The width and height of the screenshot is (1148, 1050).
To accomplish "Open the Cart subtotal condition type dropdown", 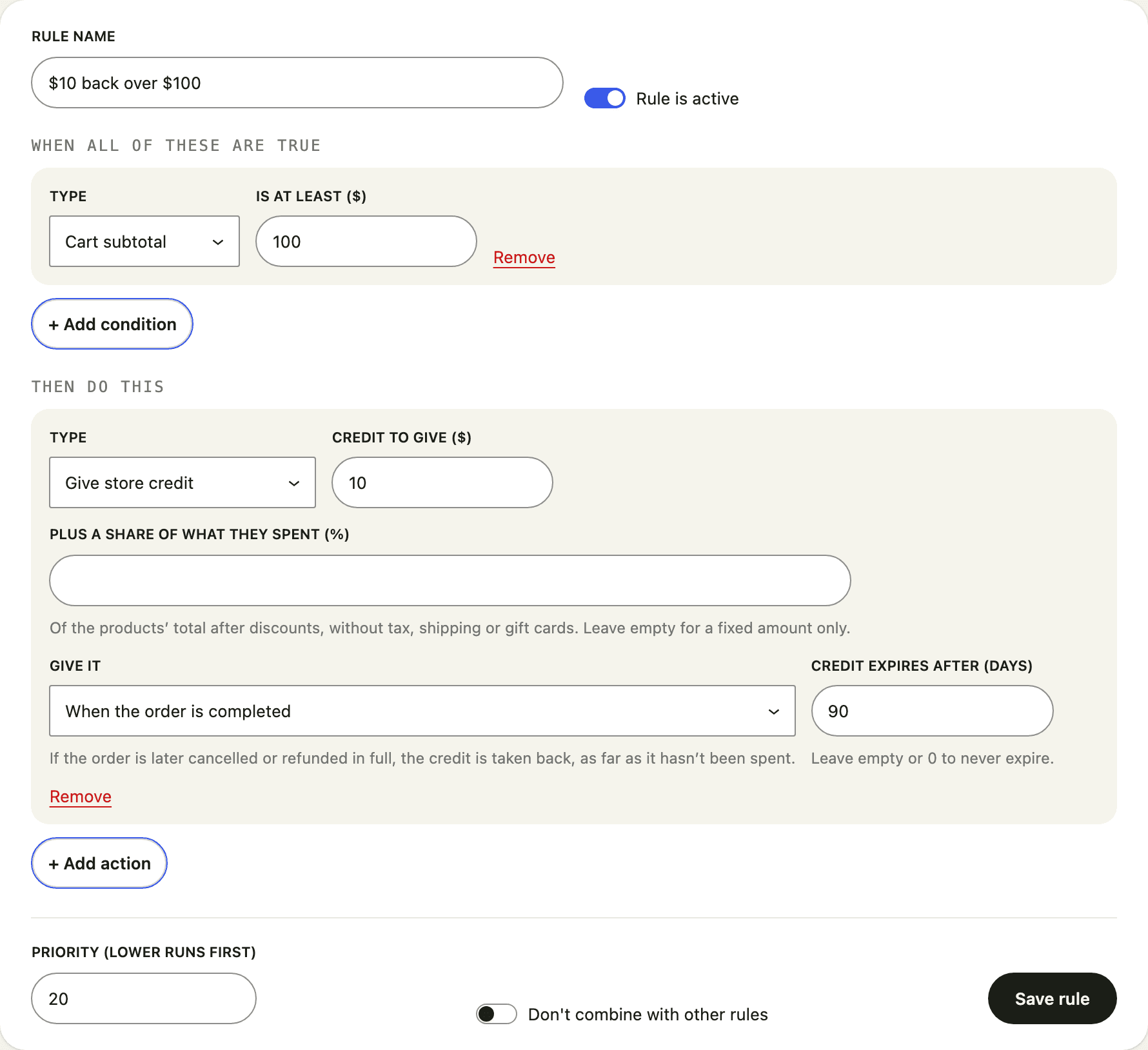I will pyautogui.click(x=144, y=241).
